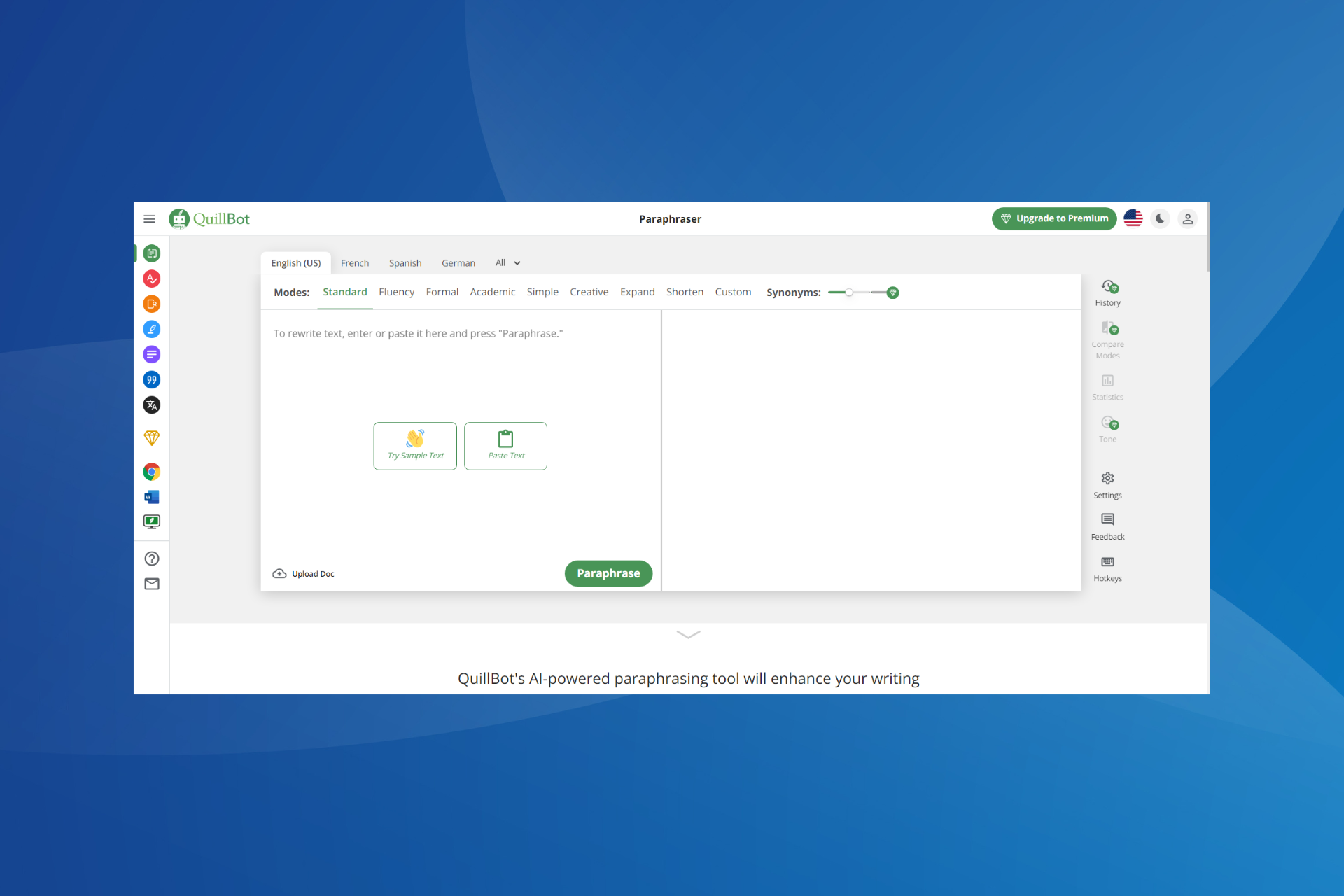Open the History panel

coord(1108,293)
